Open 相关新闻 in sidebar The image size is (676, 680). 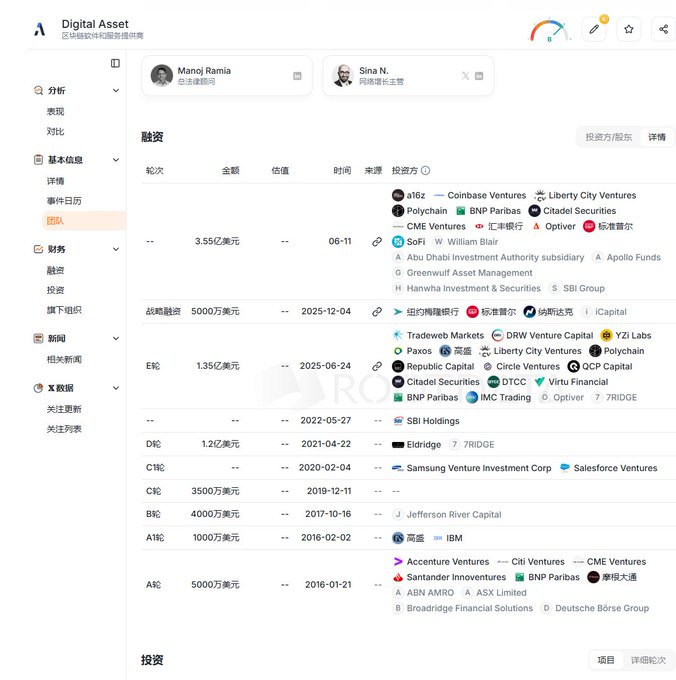[x=64, y=360]
